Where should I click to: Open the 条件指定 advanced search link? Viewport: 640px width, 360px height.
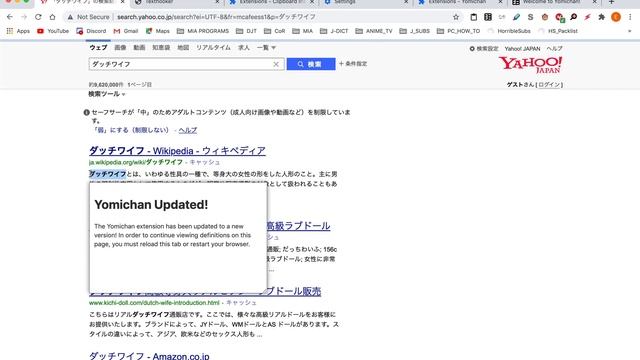(353, 64)
